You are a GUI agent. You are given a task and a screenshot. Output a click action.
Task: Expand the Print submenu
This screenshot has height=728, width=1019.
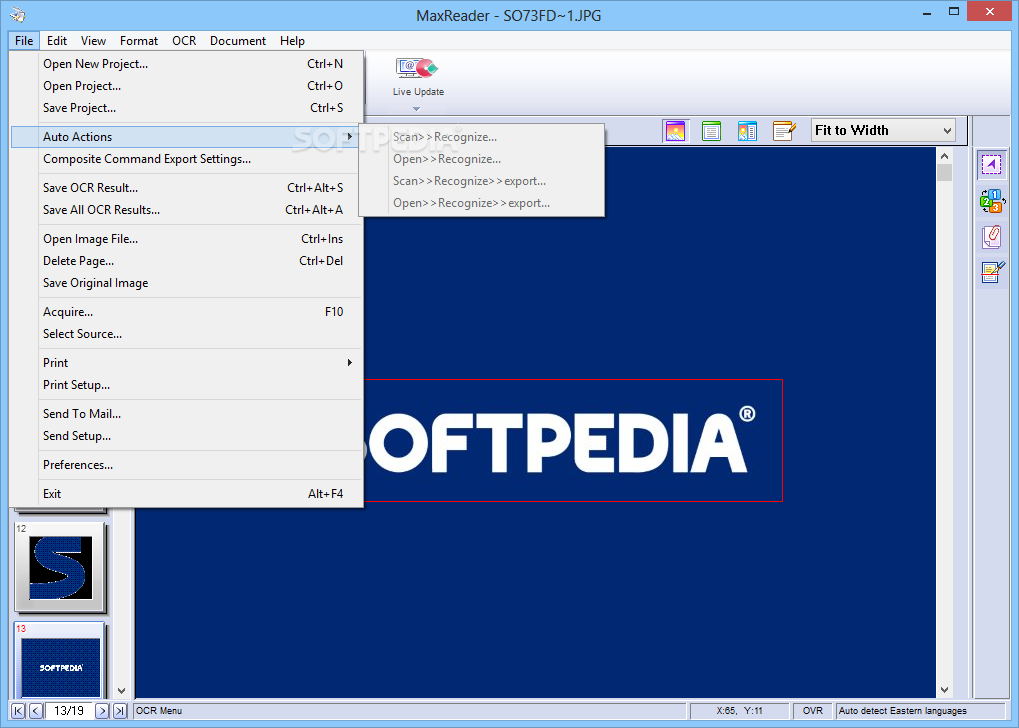tap(187, 363)
